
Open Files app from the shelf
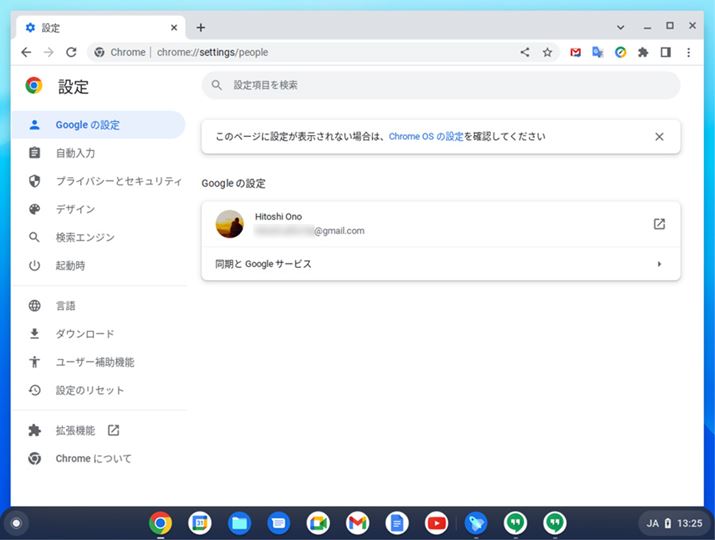pyautogui.click(x=239, y=523)
